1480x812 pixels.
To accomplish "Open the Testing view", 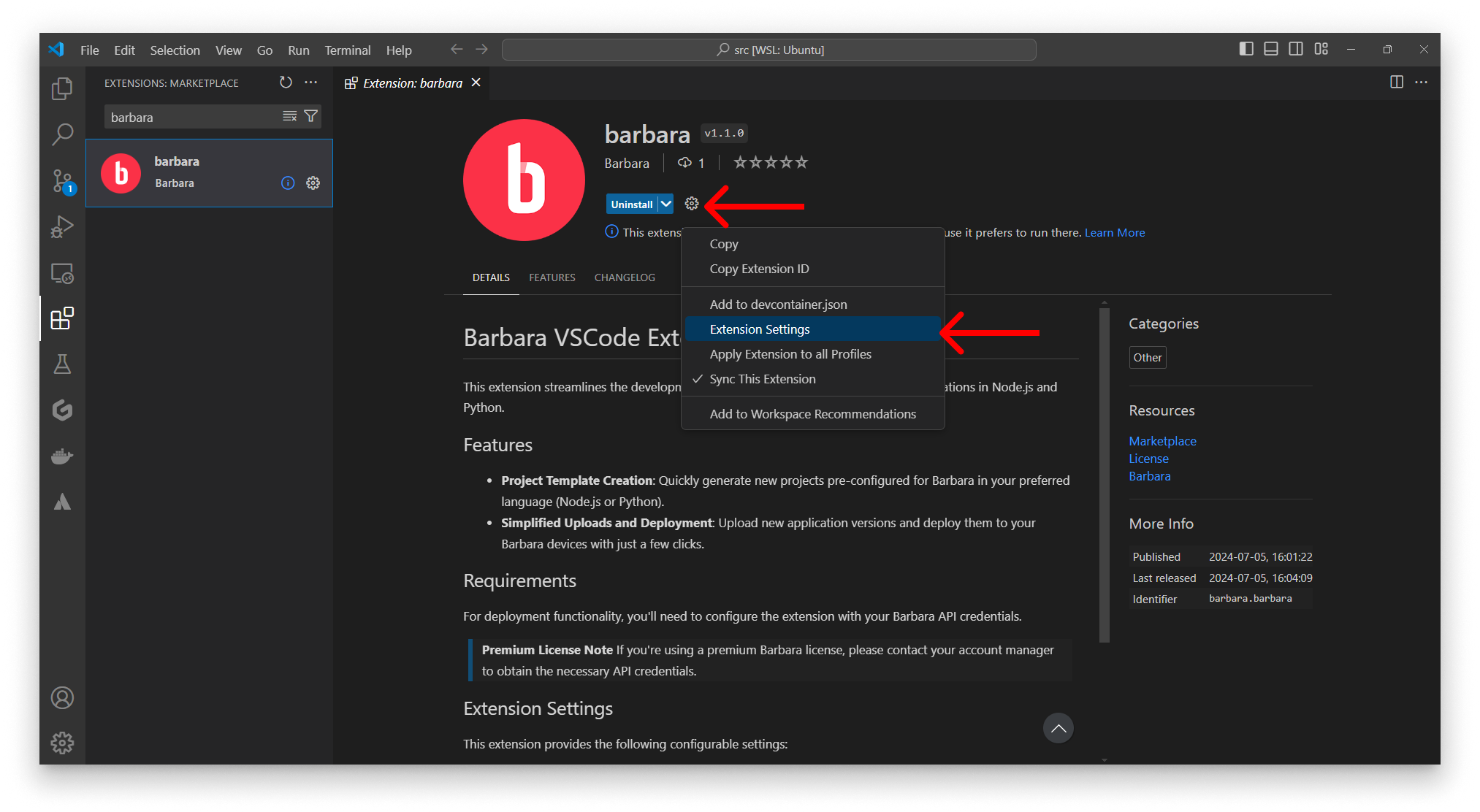I will (62, 364).
